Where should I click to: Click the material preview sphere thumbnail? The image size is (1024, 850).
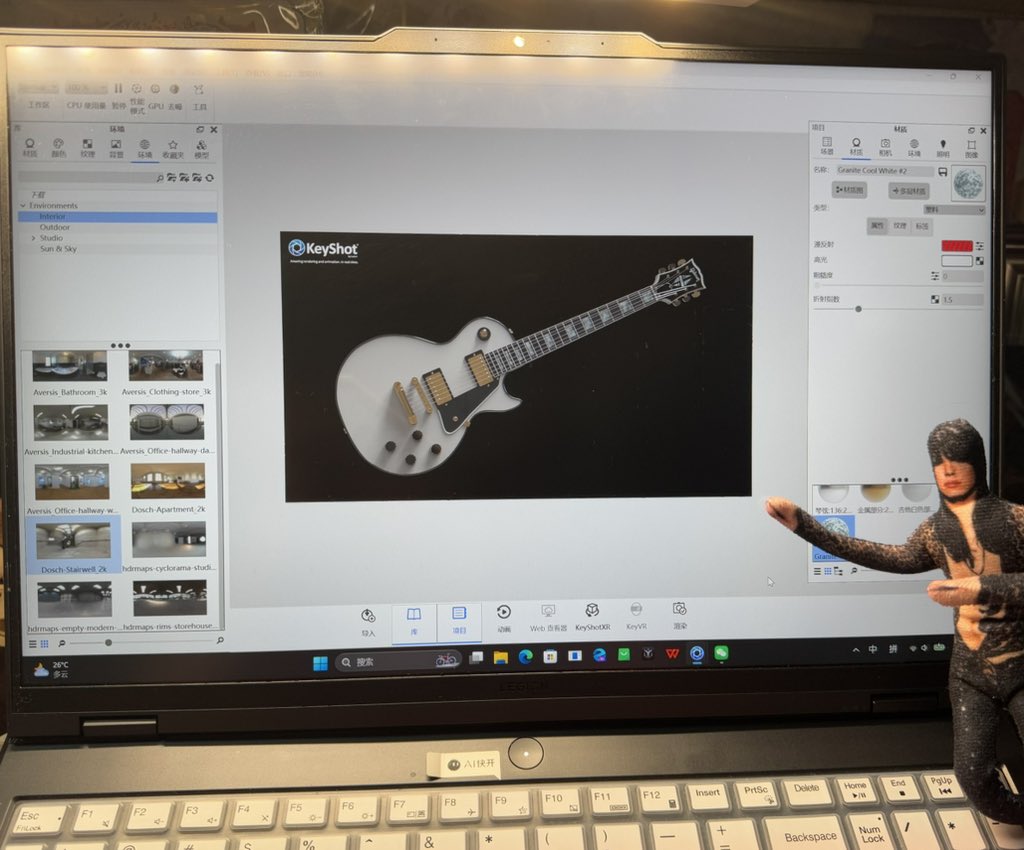point(968,183)
